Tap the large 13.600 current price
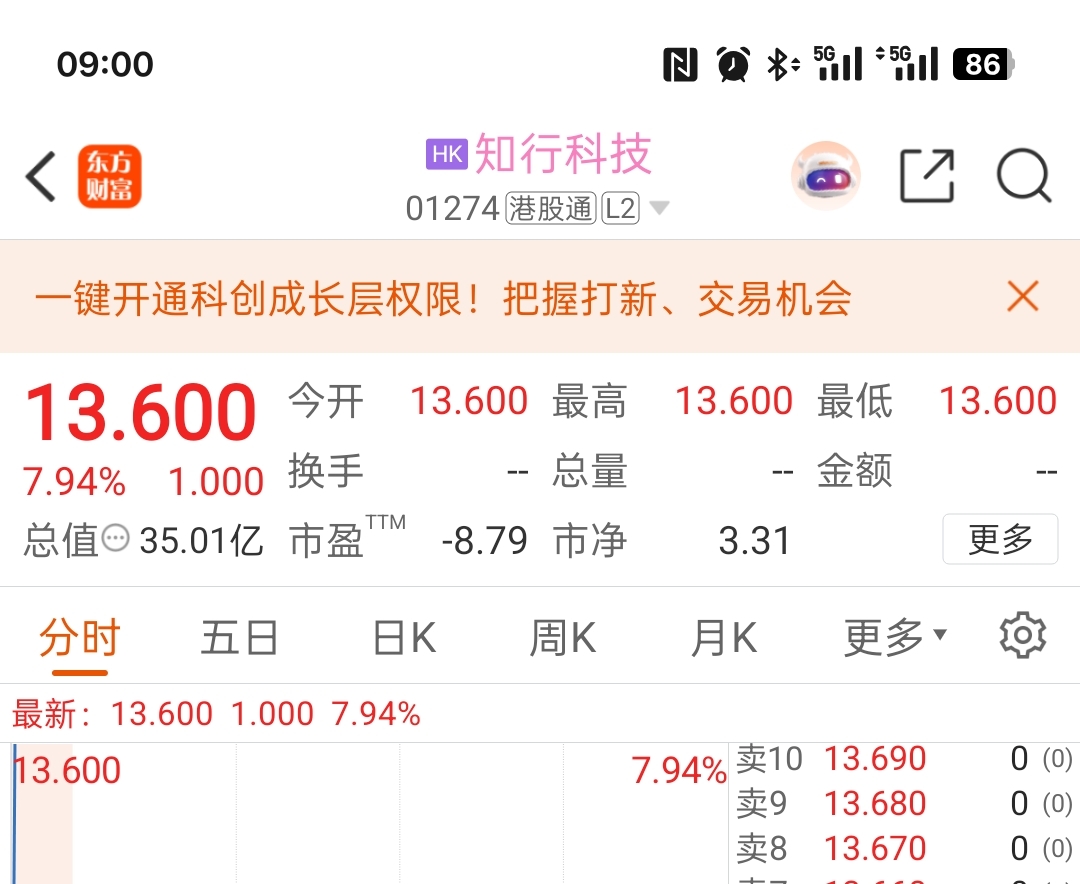 pyautogui.click(x=141, y=412)
